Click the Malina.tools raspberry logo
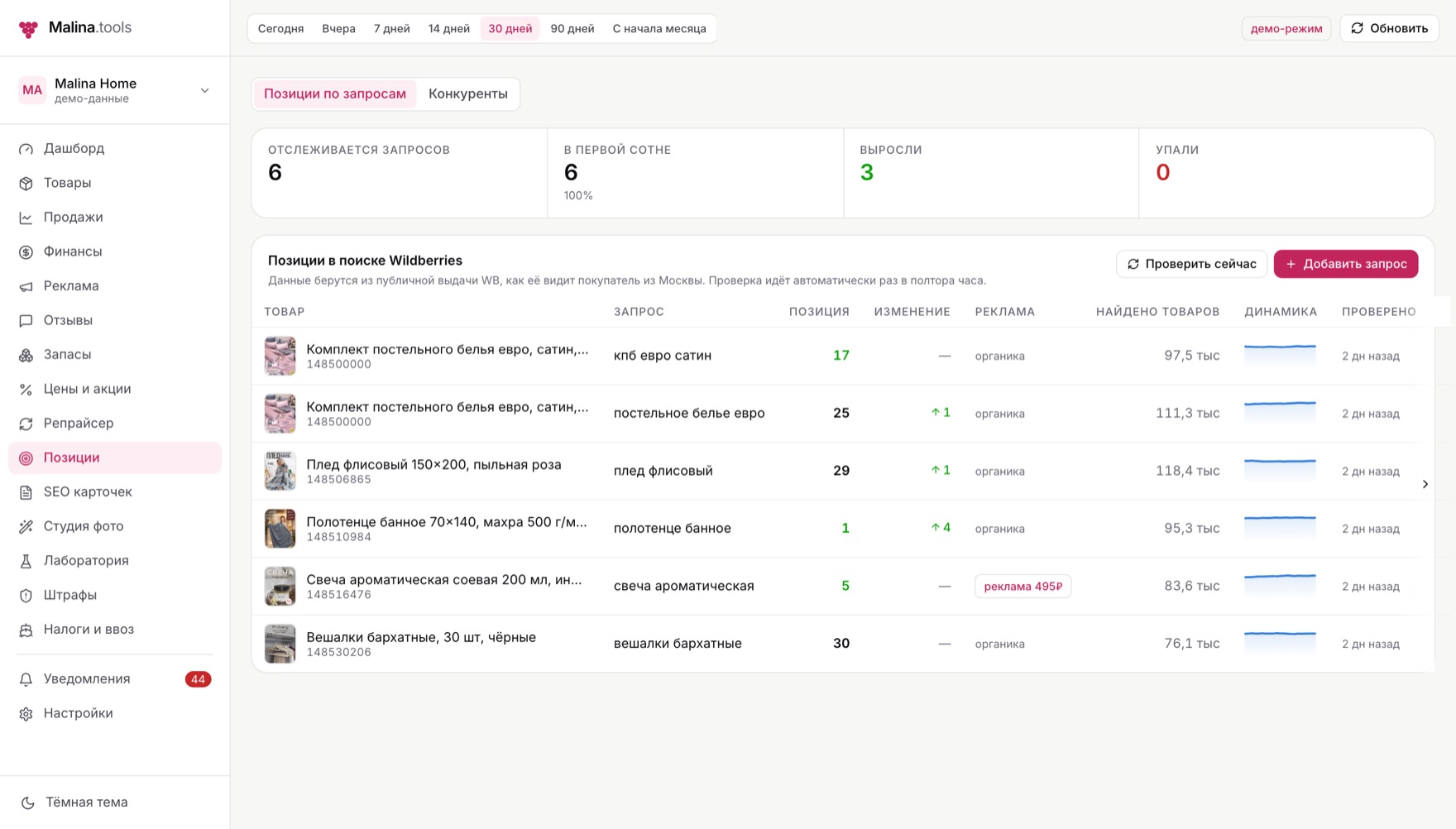1456x829 pixels. click(x=28, y=29)
